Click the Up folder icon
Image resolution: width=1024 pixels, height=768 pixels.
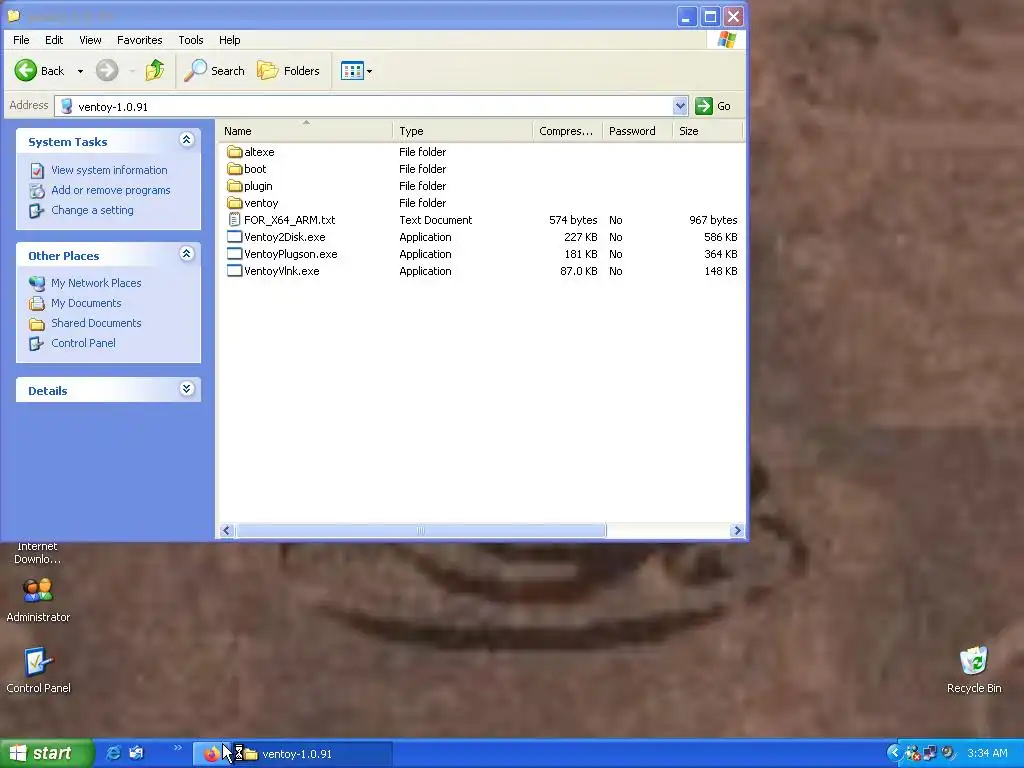click(x=155, y=70)
